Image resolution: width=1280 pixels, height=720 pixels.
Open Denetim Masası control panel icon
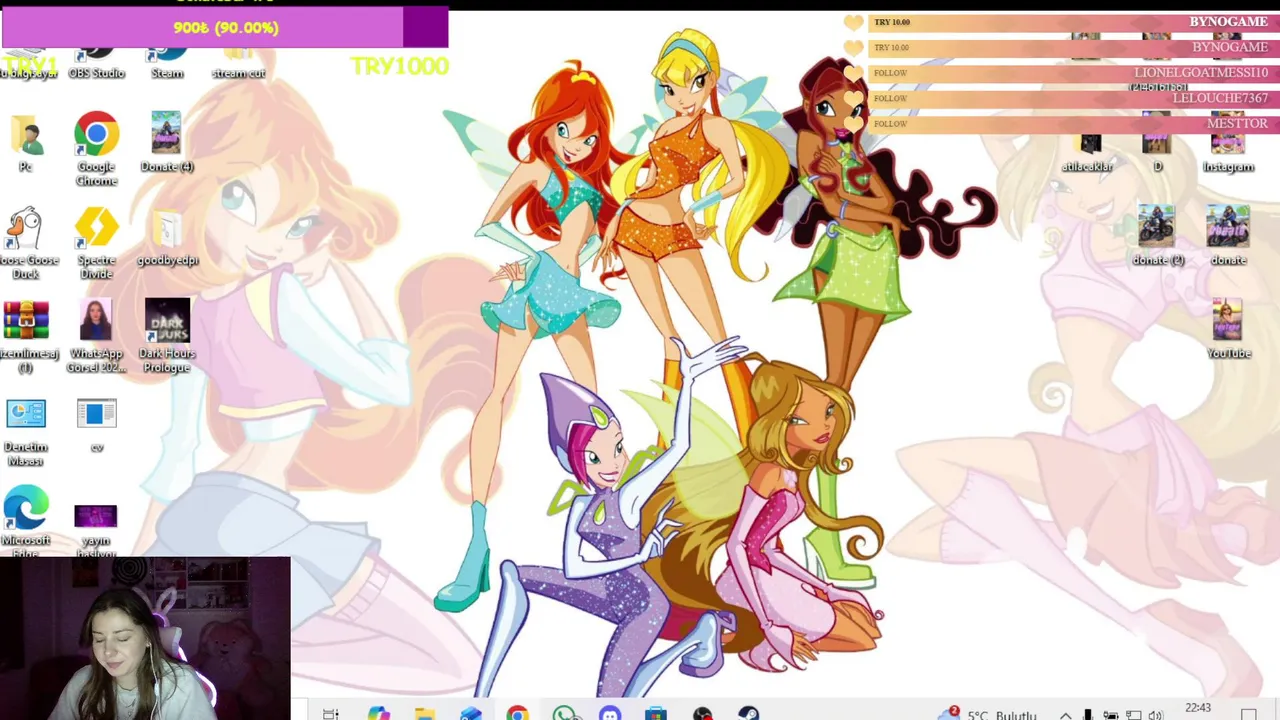[26, 432]
